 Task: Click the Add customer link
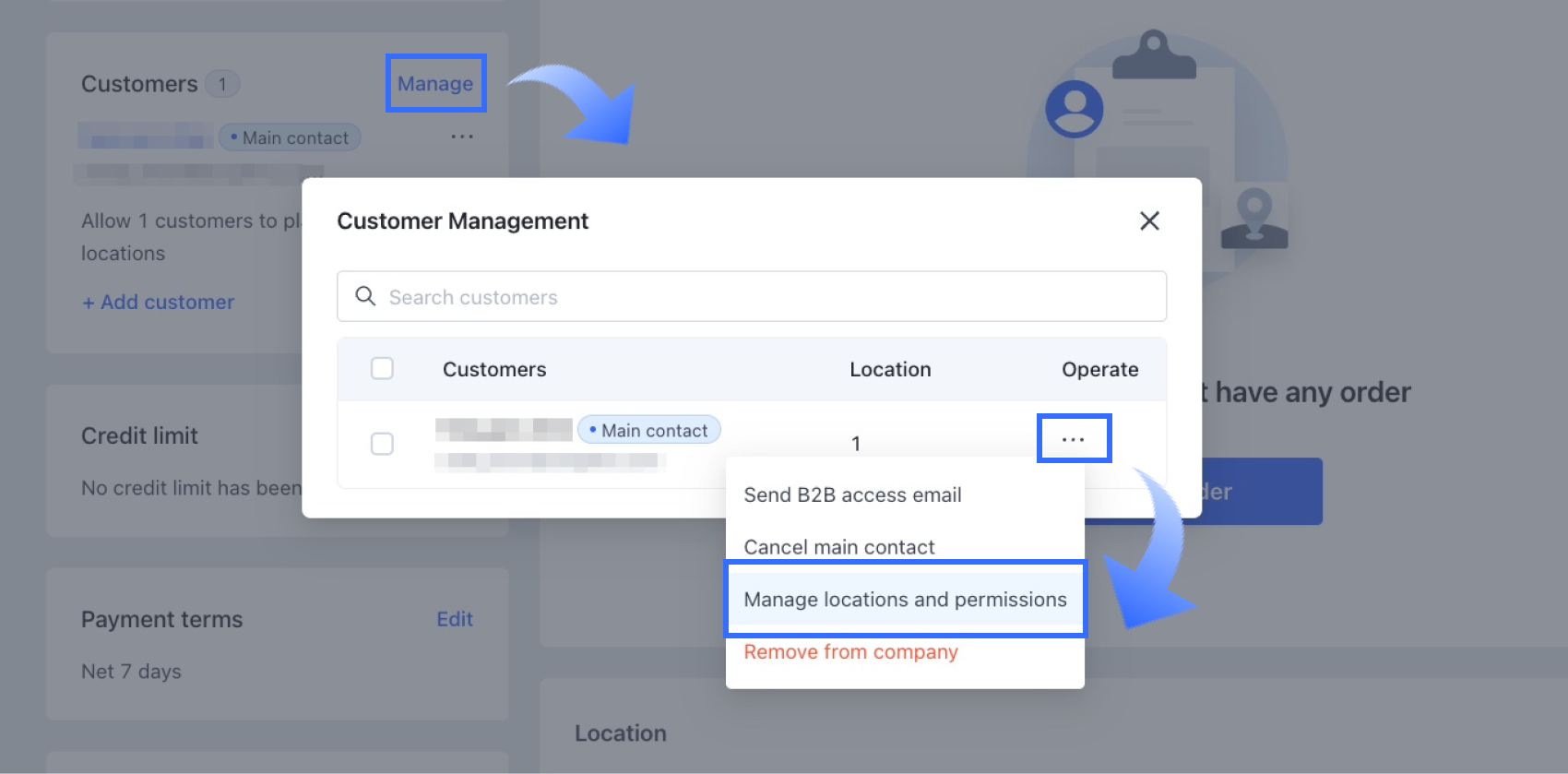coord(159,303)
